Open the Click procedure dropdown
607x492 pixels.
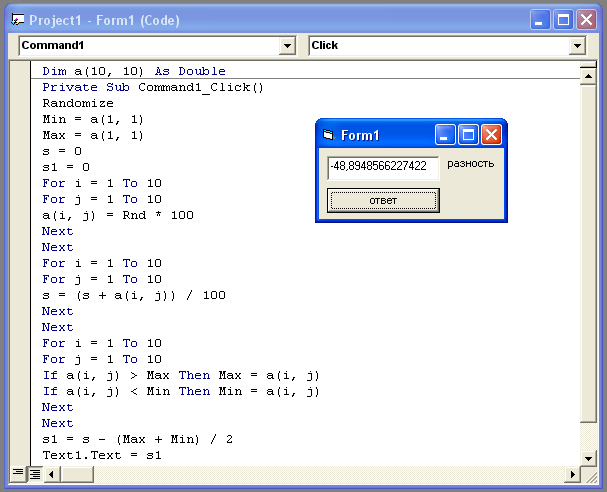[577, 46]
